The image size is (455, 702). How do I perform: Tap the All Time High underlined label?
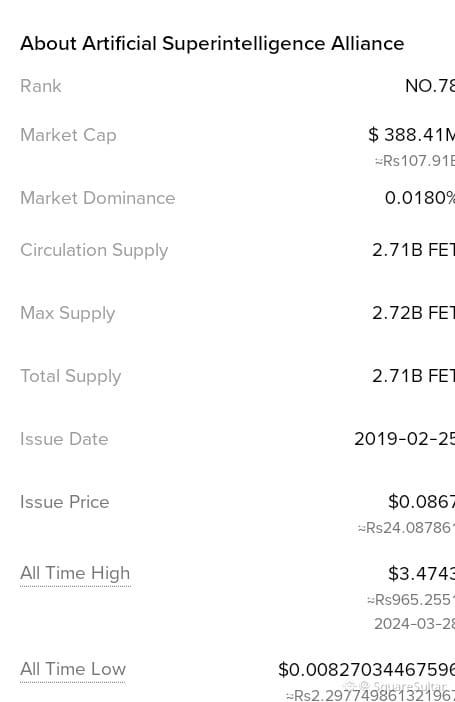click(x=75, y=573)
